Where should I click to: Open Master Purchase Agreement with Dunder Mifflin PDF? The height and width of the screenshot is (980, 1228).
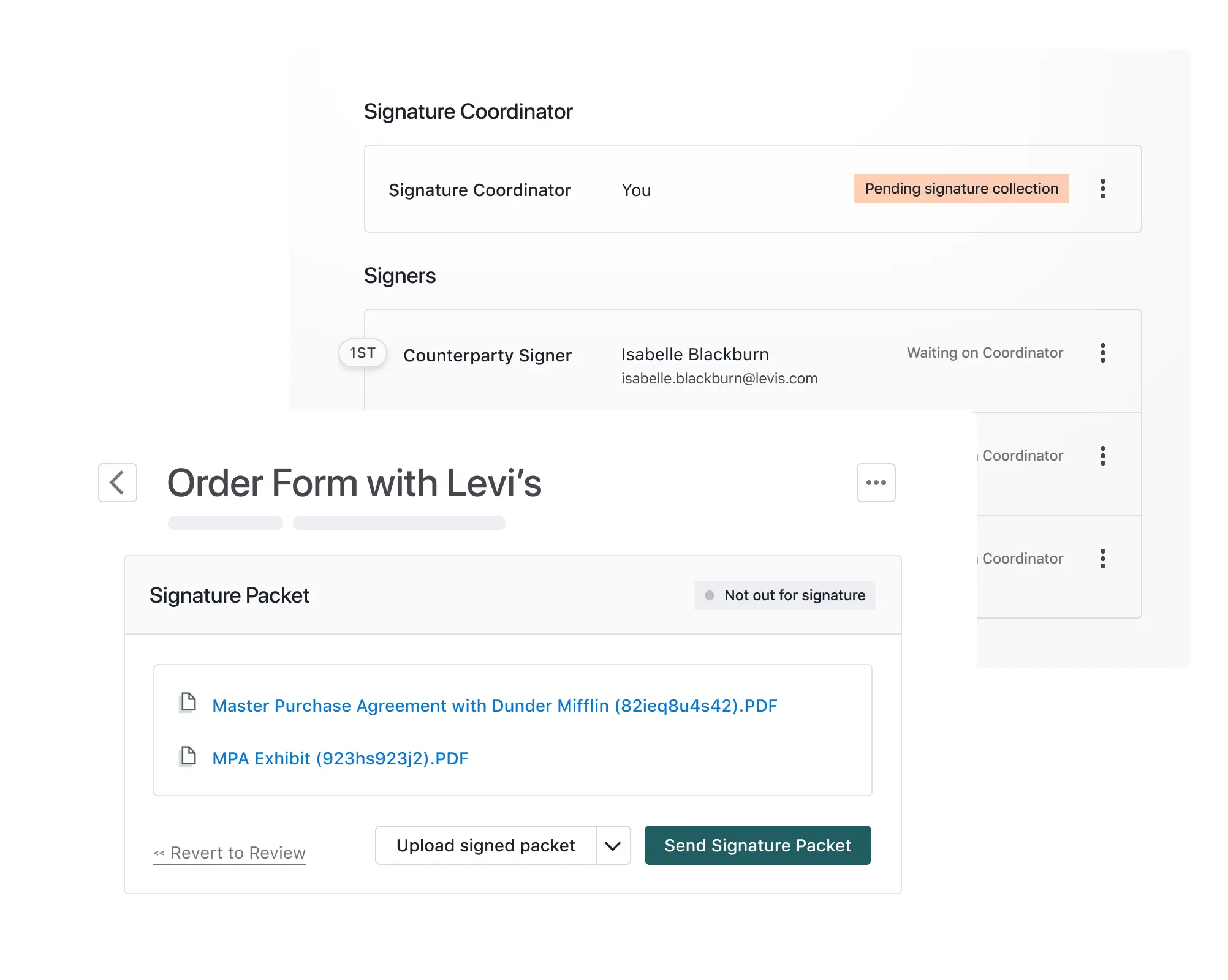coord(495,705)
